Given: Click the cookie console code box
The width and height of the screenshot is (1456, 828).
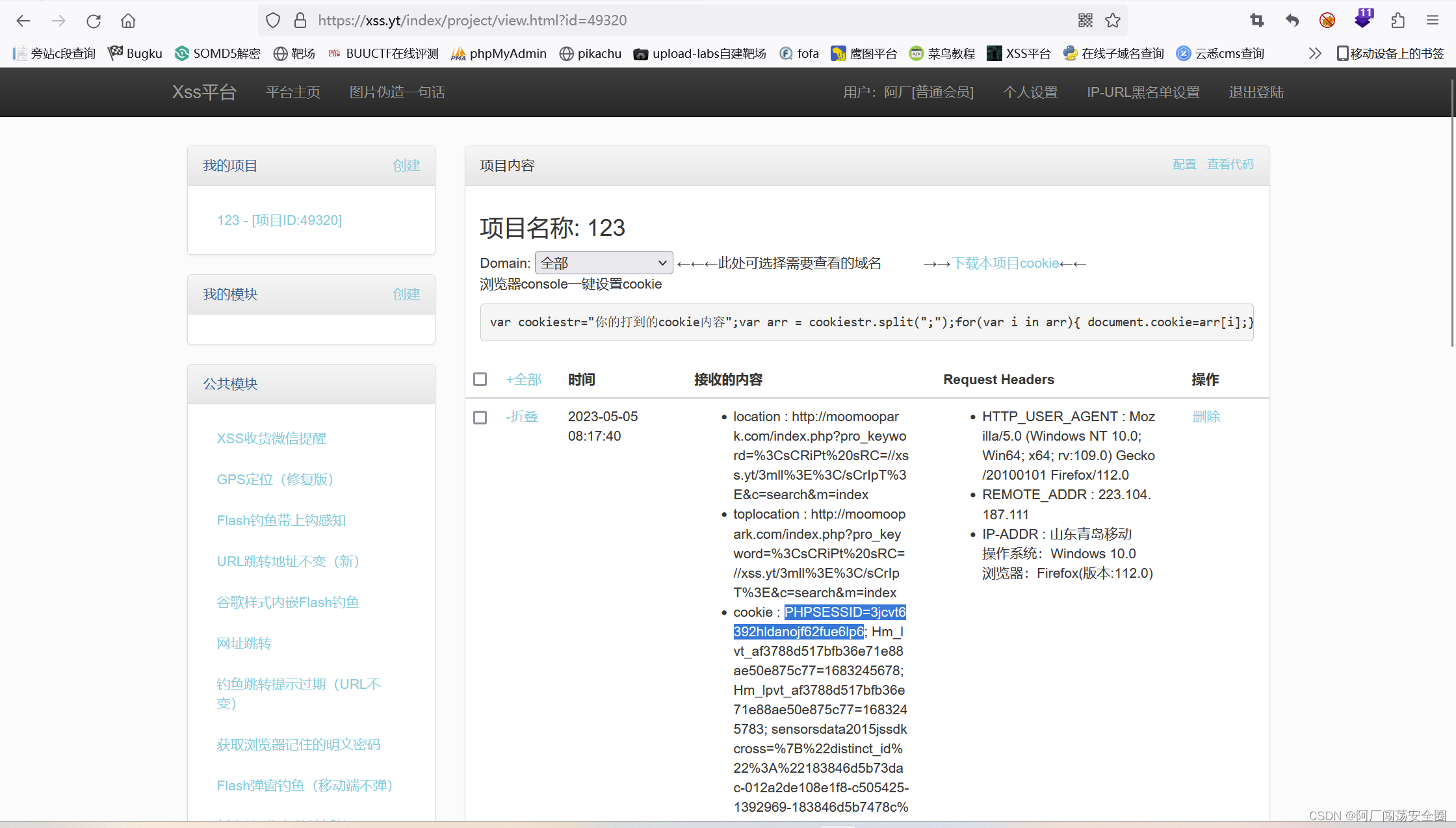Looking at the screenshot, I should pos(866,322).
